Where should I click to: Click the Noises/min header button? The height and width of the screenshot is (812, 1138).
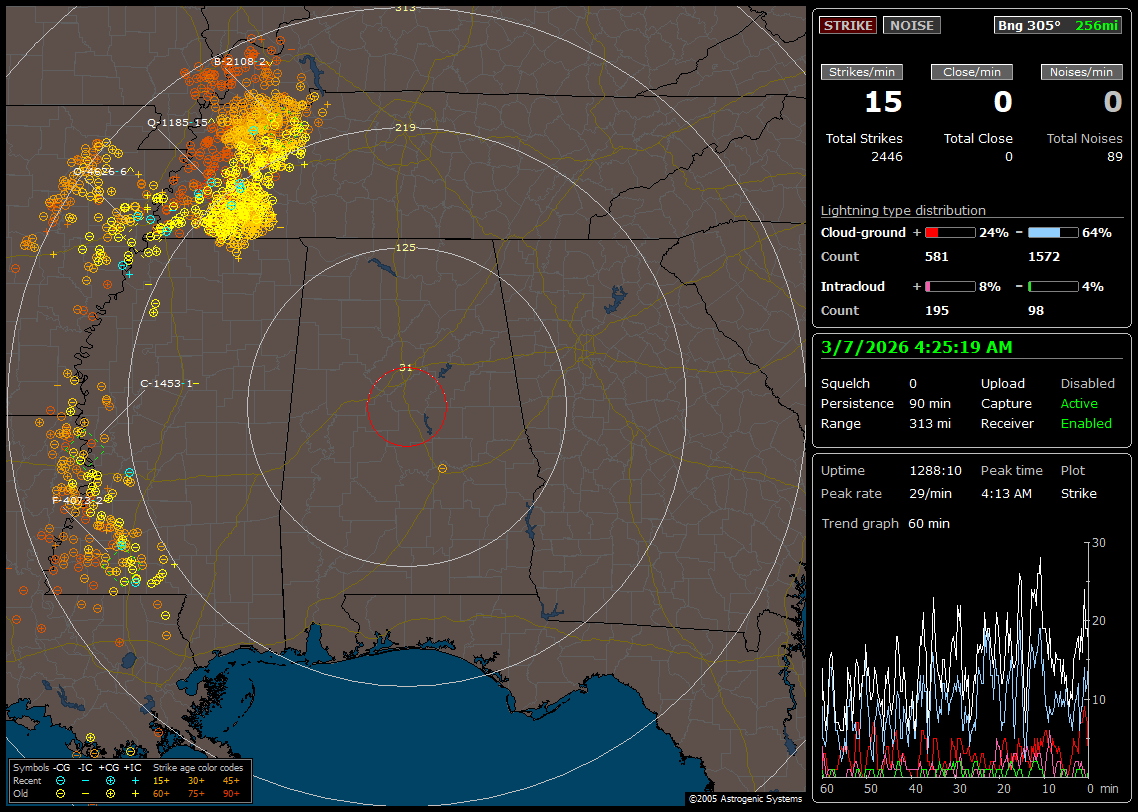click(1082, 72)
